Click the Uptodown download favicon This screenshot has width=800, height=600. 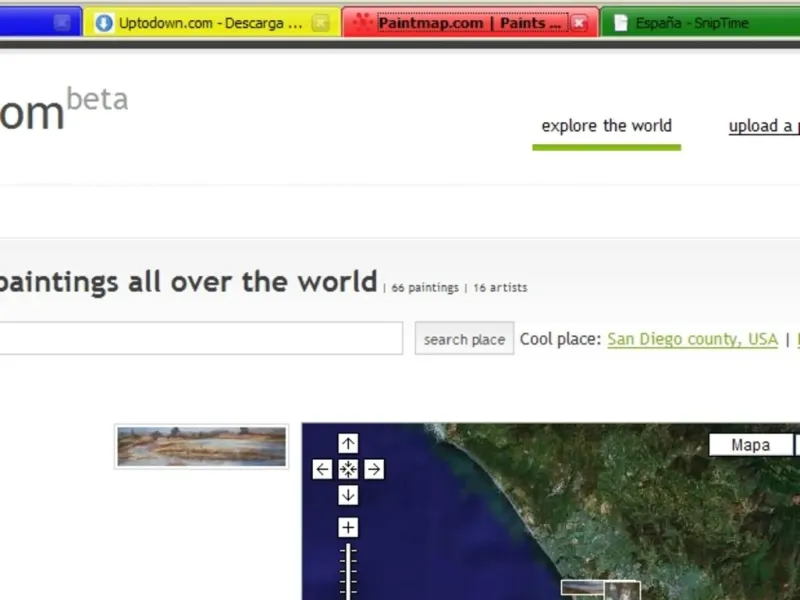pos(104,22)
